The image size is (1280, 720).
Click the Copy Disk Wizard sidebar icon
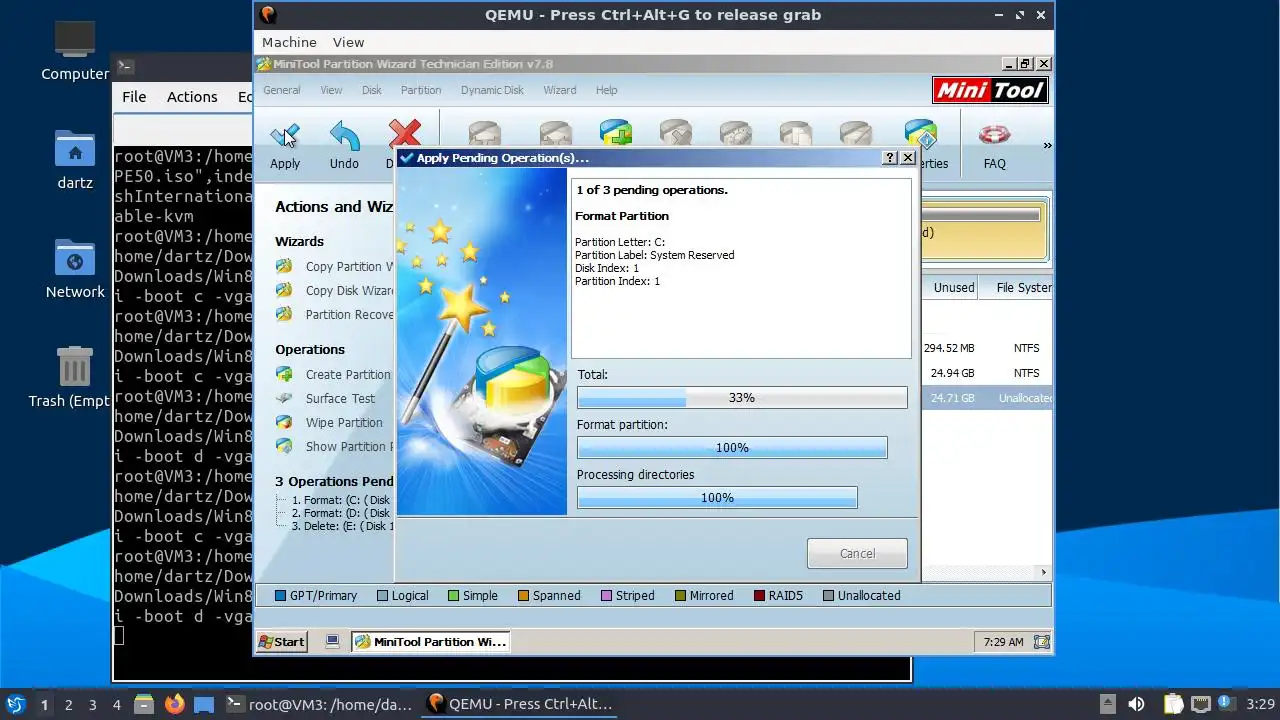(x=285, y=290)
